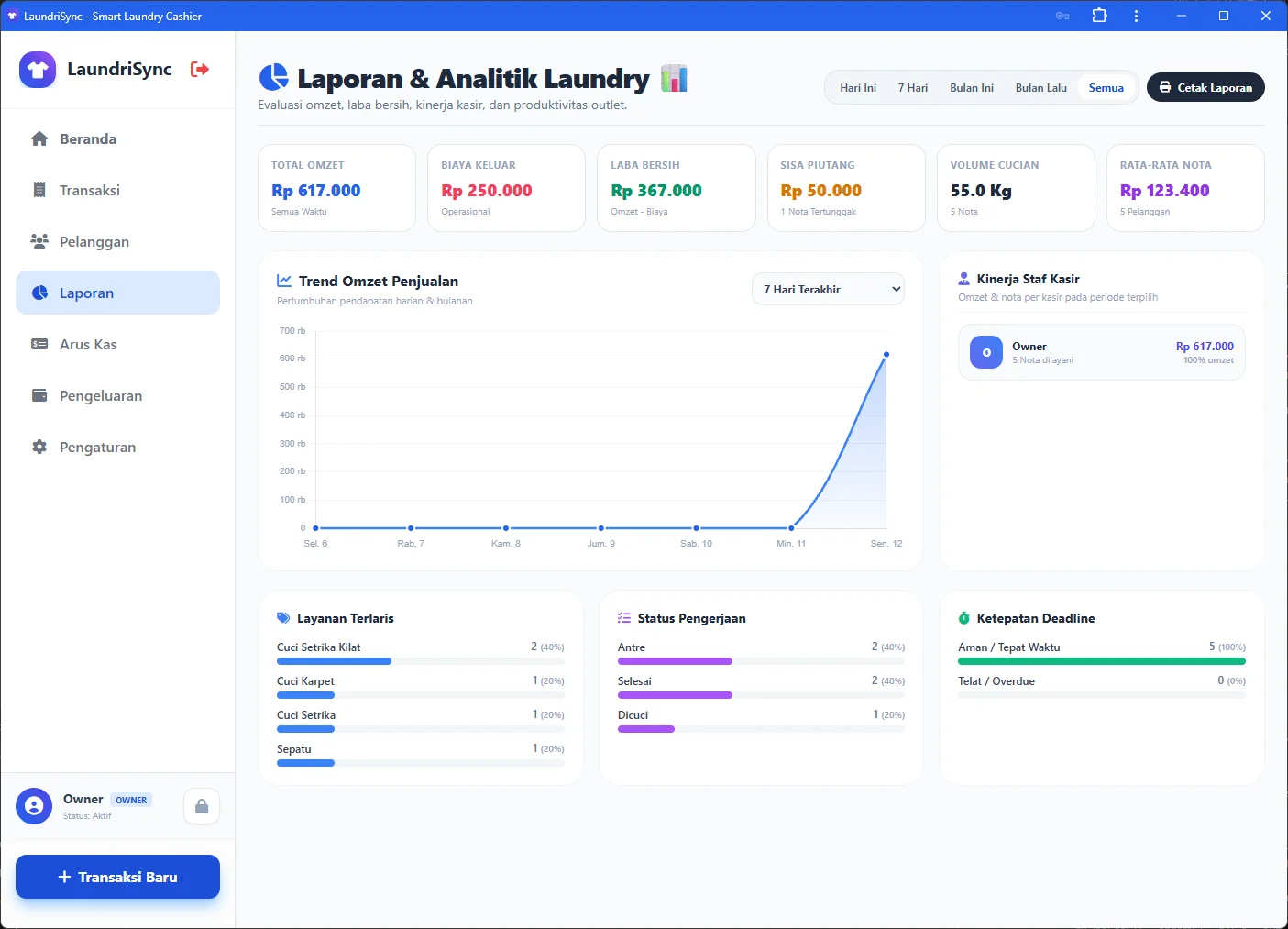Open Pelanggan page in sidebar
The height and width of the screenshot is (929, 1288).
coord(117,242)
